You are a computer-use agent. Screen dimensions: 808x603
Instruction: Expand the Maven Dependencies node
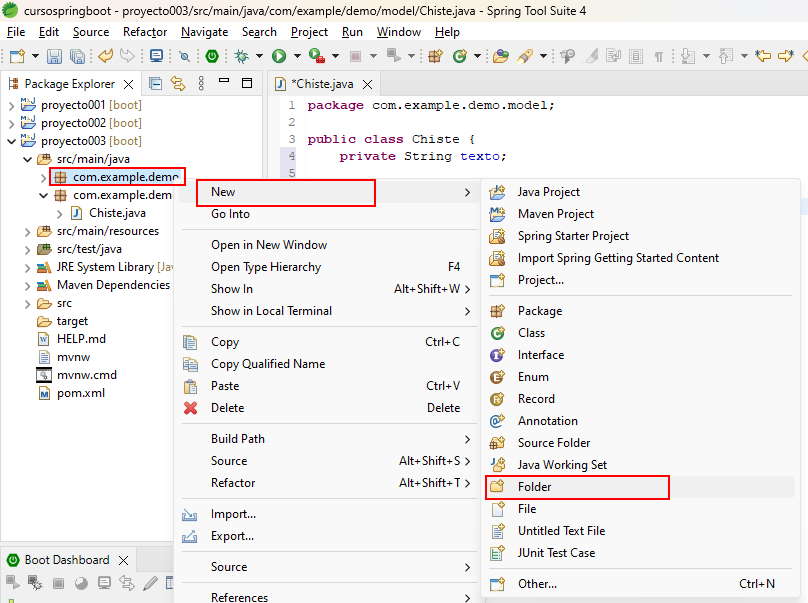coord(28,286)
